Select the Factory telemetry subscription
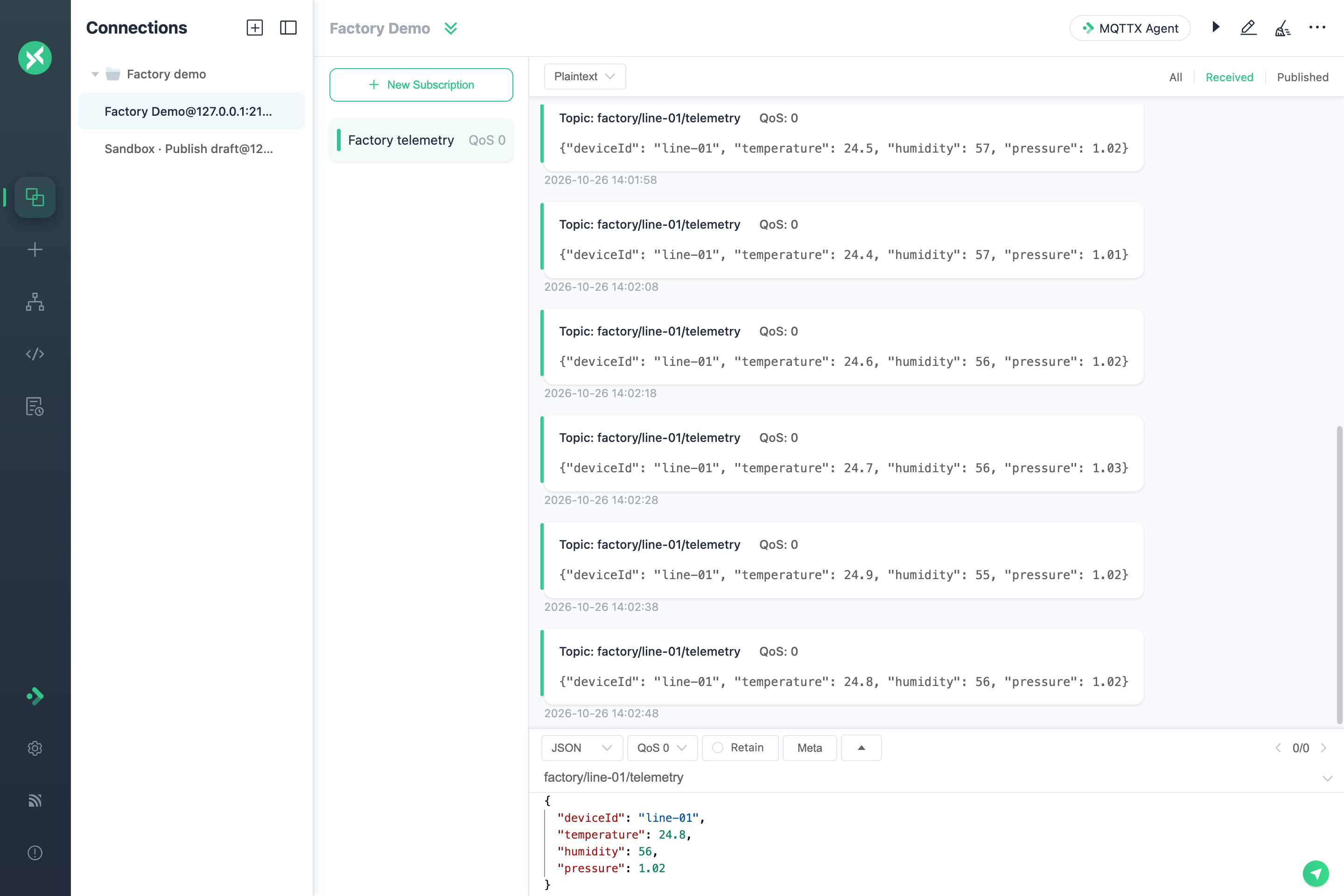The image size is (1344, 896). click(421, 140)
